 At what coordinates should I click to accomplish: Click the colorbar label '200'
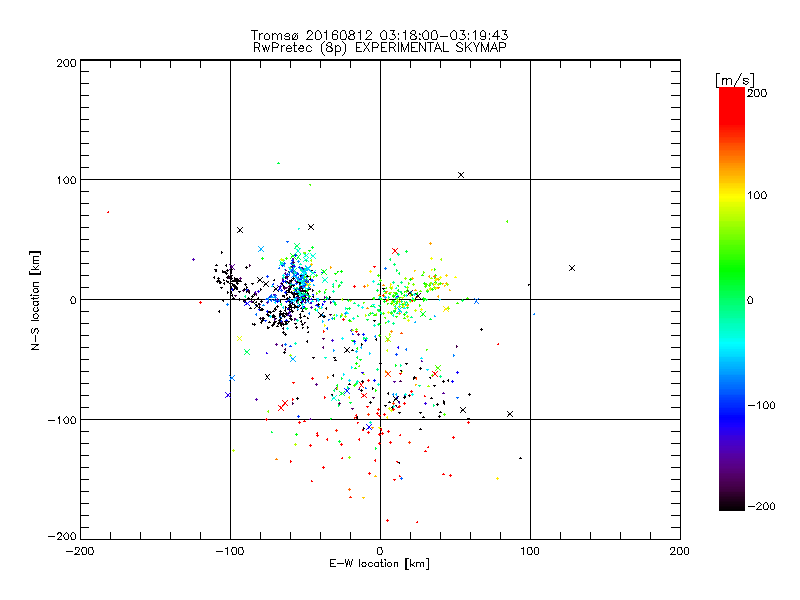click(x=757, y=93)
